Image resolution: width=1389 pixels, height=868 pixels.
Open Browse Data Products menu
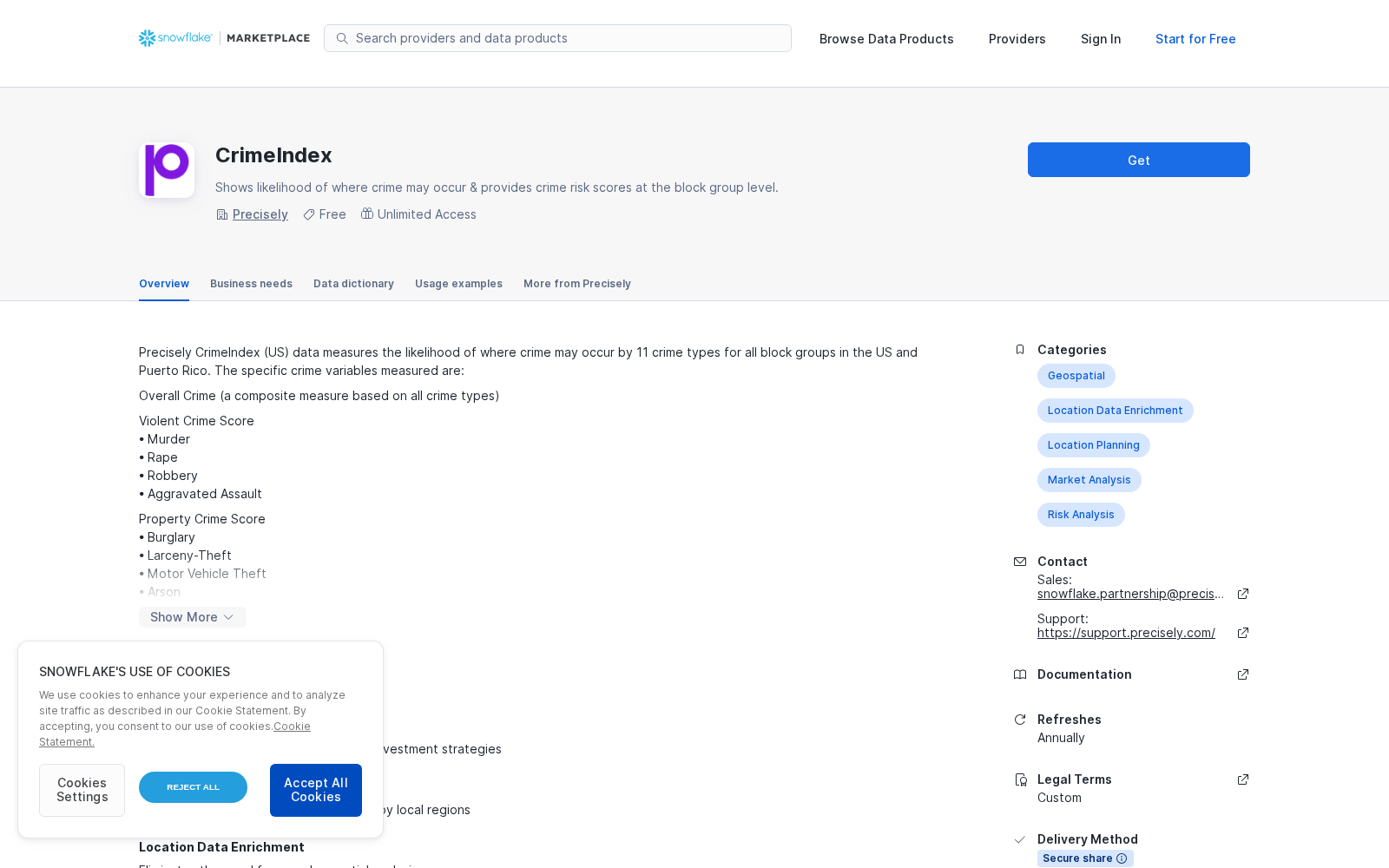(886, 39)
